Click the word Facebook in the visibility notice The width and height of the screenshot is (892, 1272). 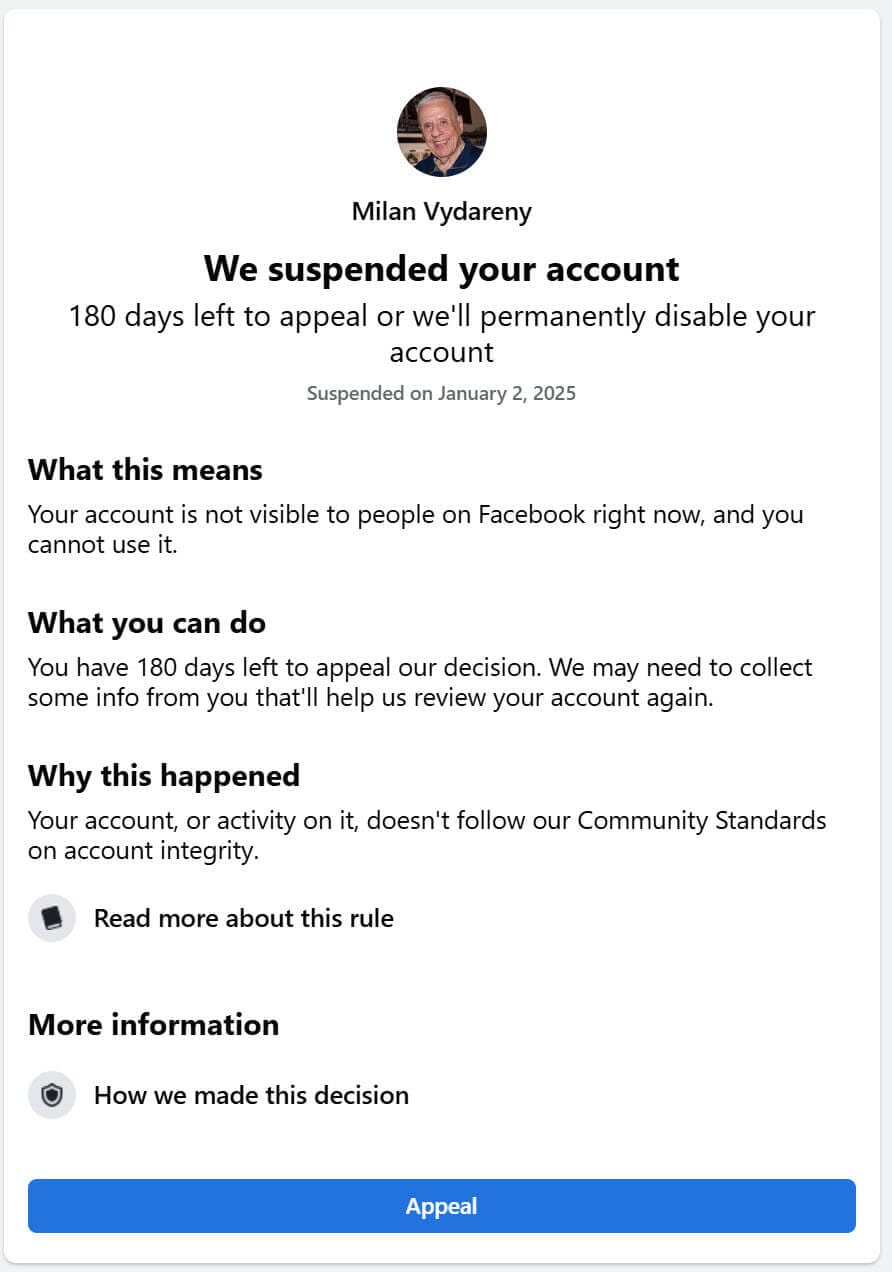coord(531,515)
